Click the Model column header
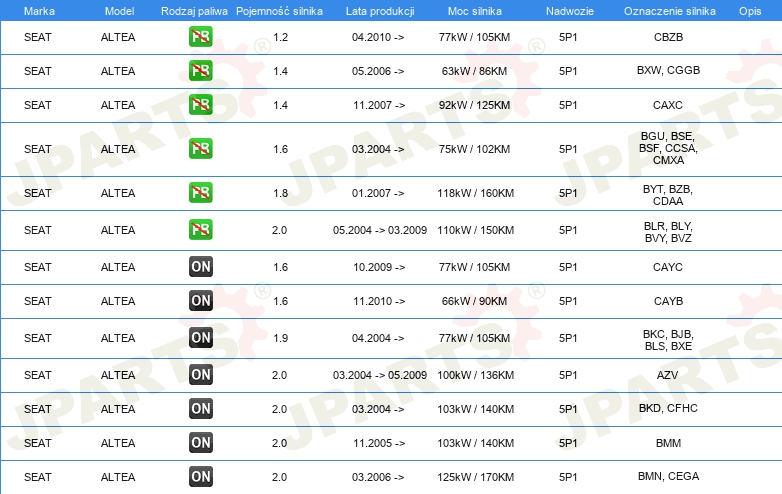The image size is (782, 494). tap(119, 11)
